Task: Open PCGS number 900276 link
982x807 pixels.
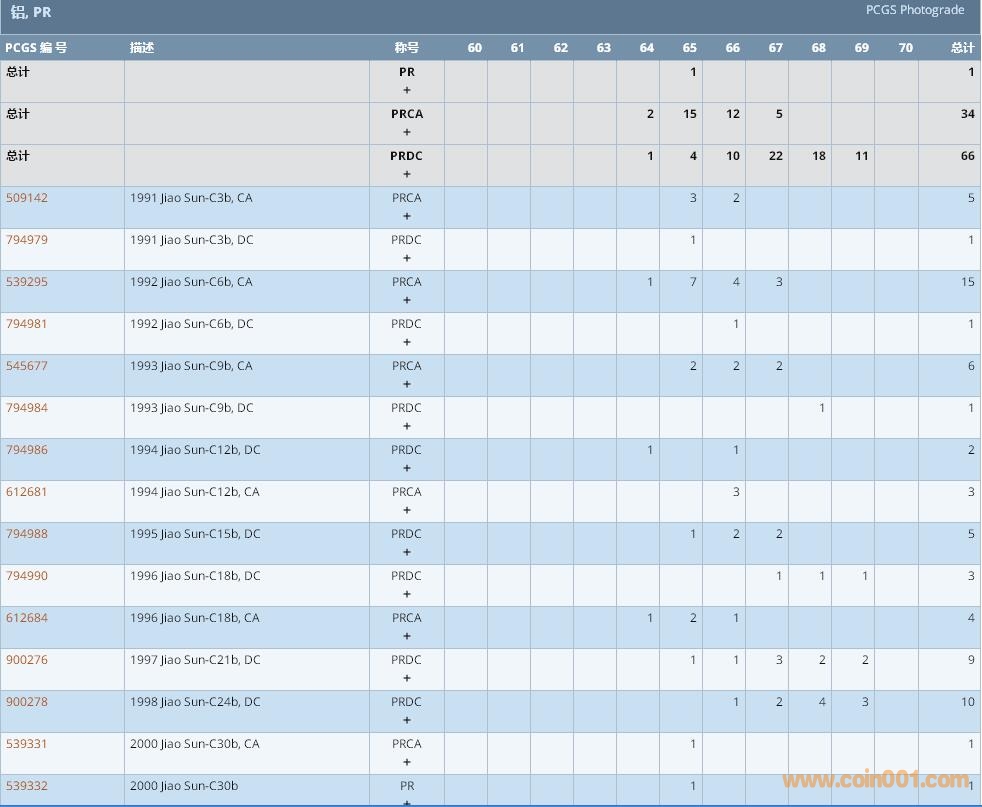Action: [x=27, y=660]
